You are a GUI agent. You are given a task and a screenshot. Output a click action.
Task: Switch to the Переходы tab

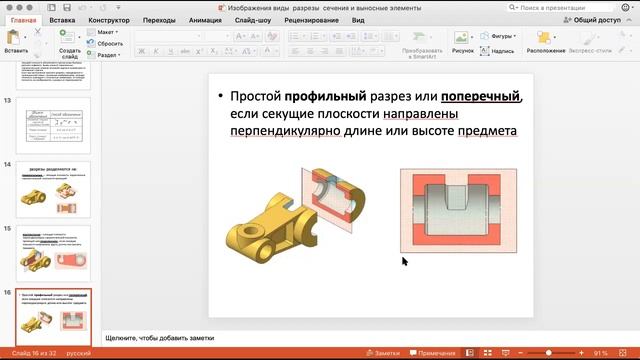point(159,20)
